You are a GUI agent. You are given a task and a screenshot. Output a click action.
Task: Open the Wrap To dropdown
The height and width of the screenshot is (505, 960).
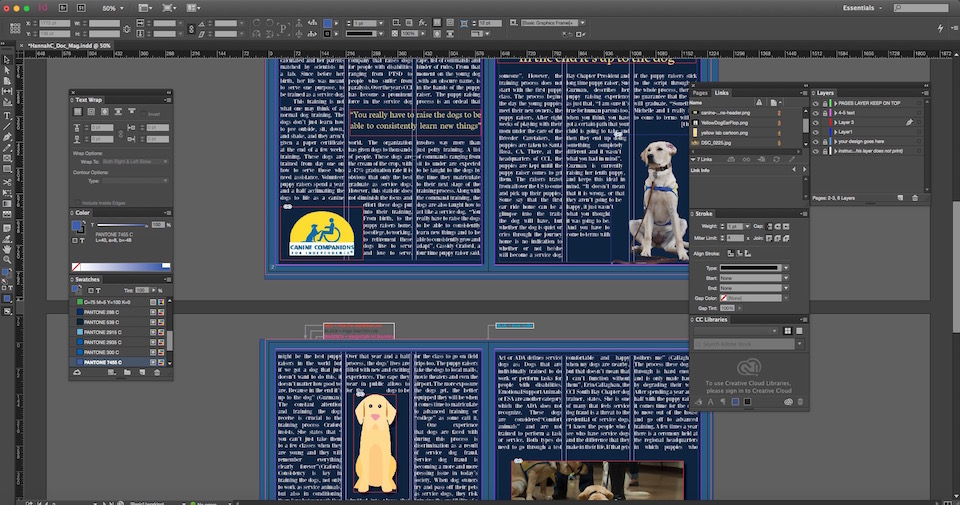pyautogui.click(x=135, y=162)
